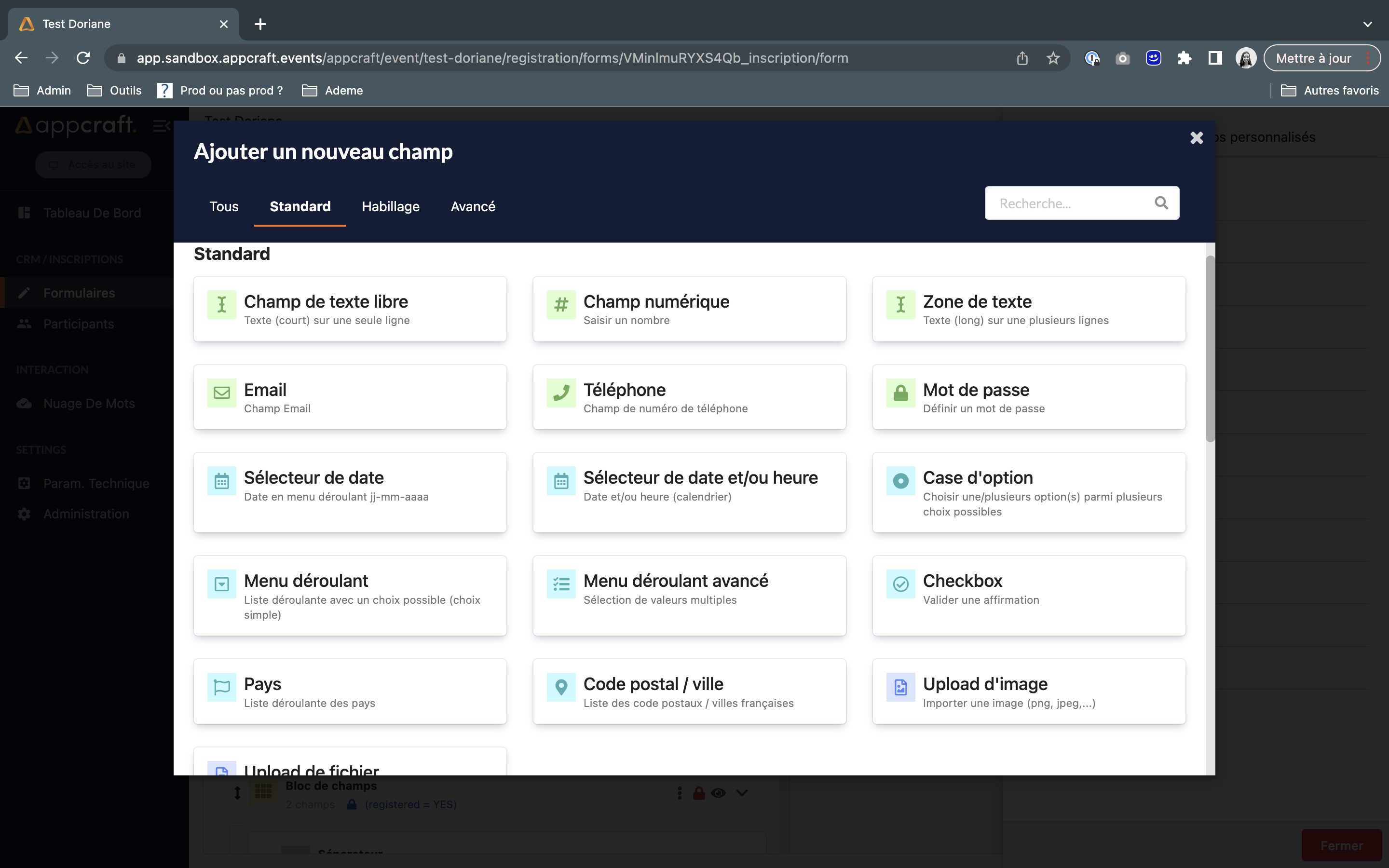This screenshot has height=868, width=1389.
Task: Close the Ajouter un nouveau champ dialog
Action: click(x=1196, y=138)
